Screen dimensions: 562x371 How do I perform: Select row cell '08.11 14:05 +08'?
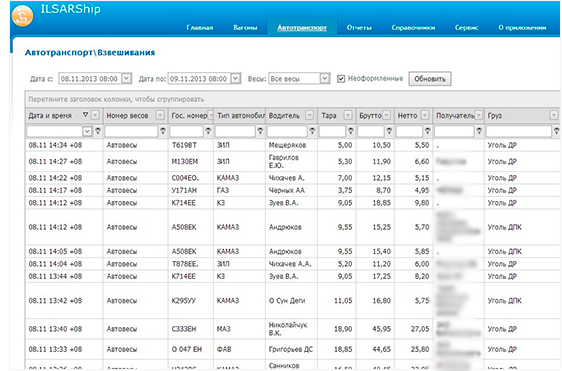click(x=55, y=251)
